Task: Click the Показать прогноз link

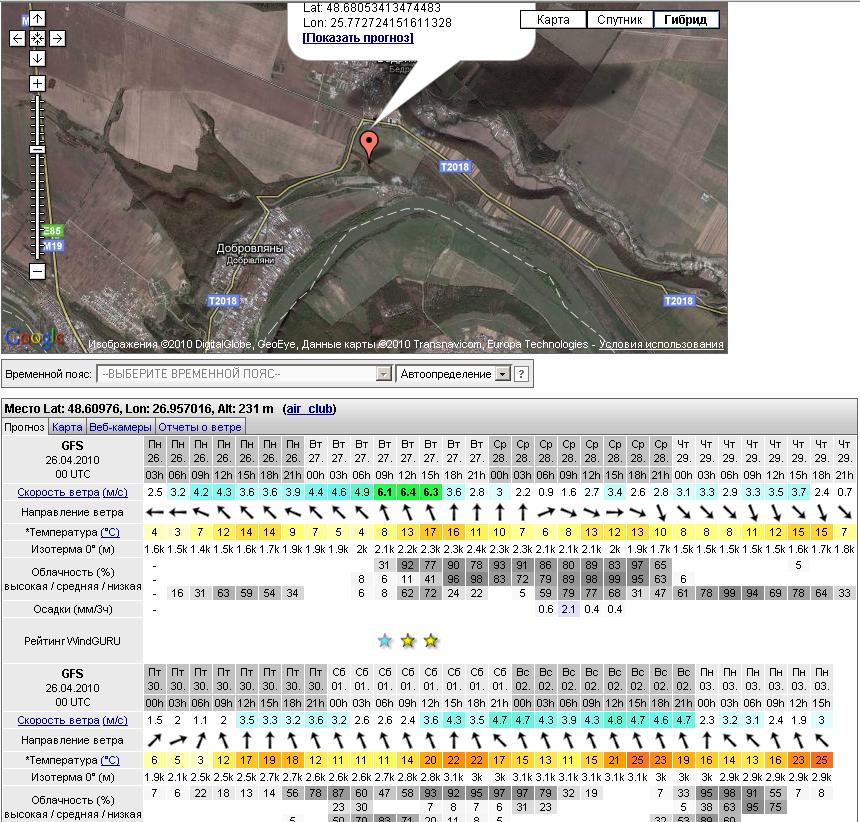Action: click(357, 38)
